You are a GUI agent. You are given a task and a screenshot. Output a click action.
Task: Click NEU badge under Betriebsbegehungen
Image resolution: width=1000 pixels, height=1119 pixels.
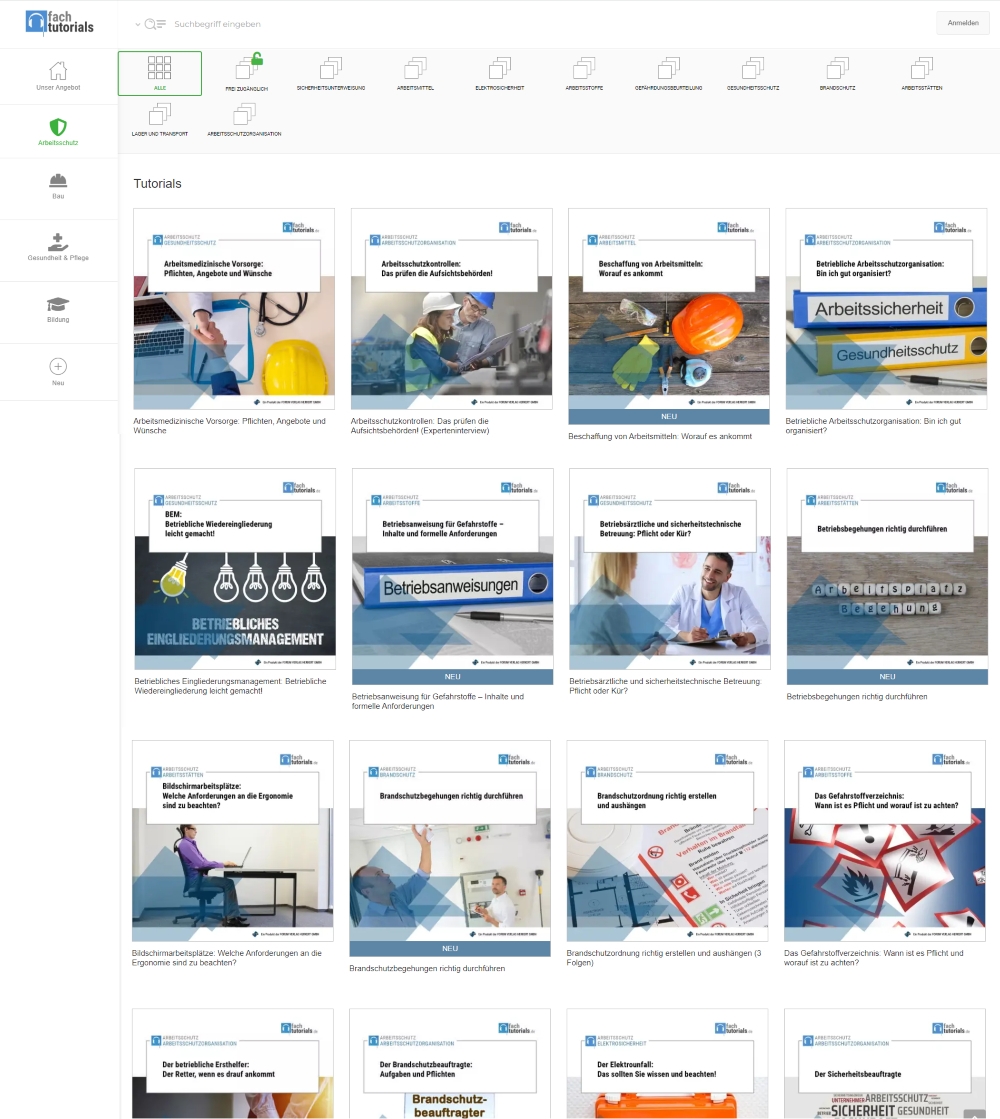click(x=887, y=677)
